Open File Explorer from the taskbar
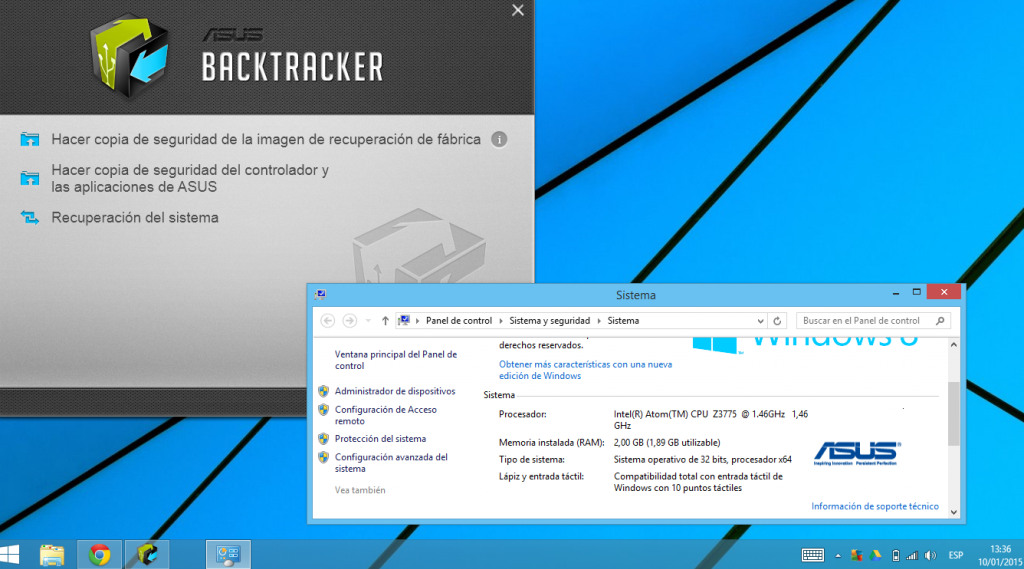Screen dimensions: 1024x569 (52, 555)
